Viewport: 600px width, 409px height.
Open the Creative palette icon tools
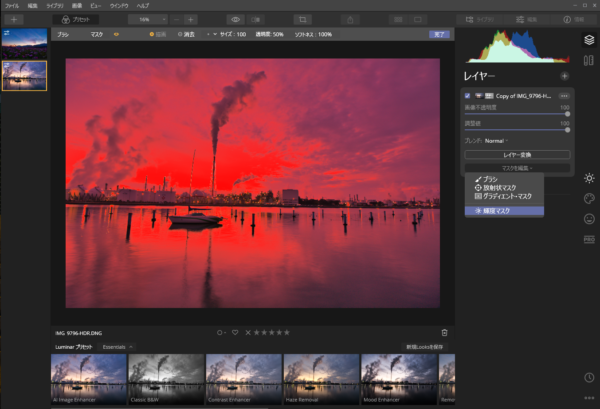[x=589, y=199]
